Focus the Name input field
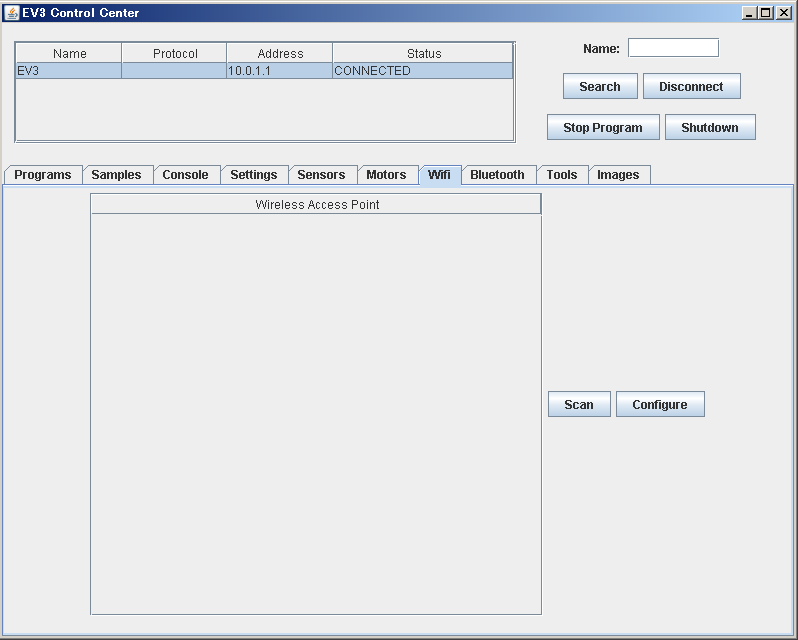This screenshot has width=798, height=640. [x=673, y=48]
